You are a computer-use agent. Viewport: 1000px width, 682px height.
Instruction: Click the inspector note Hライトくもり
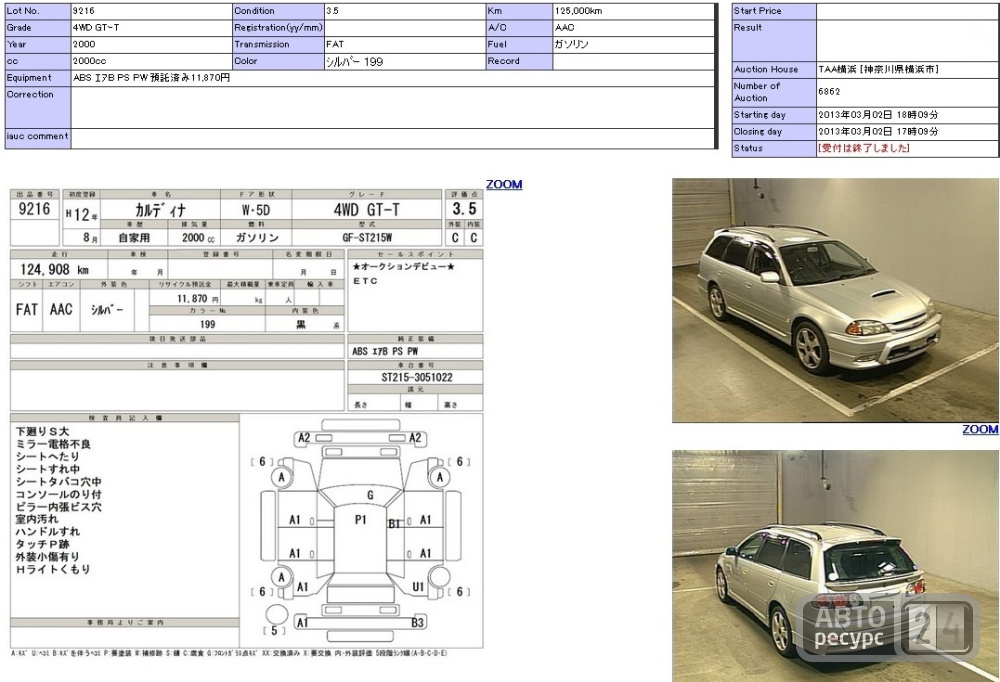(53, 569)
